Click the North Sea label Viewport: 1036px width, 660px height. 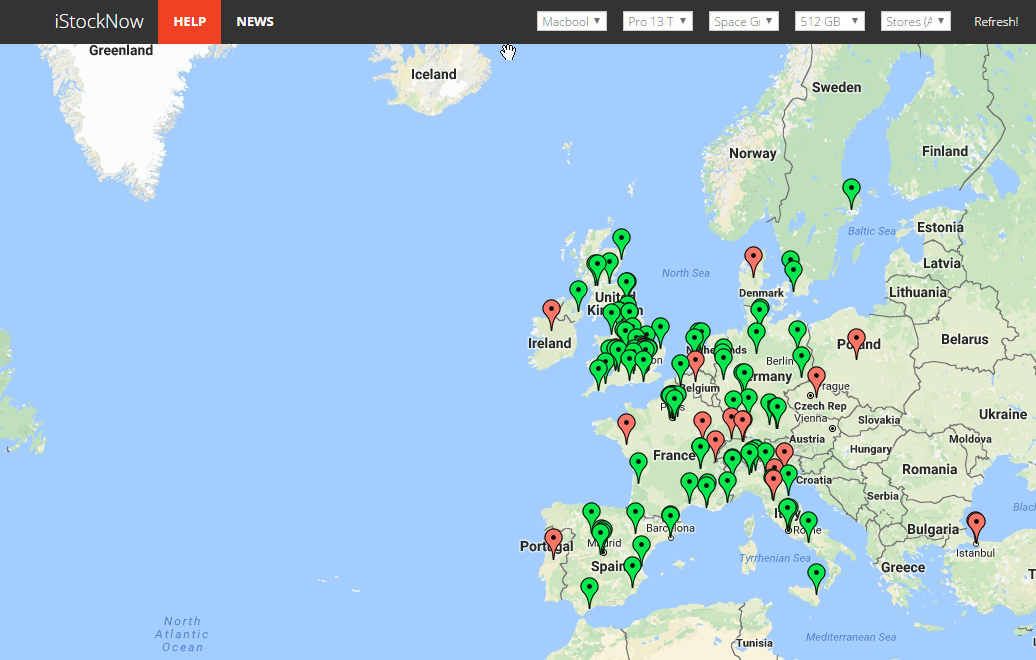tap(686, 273)
